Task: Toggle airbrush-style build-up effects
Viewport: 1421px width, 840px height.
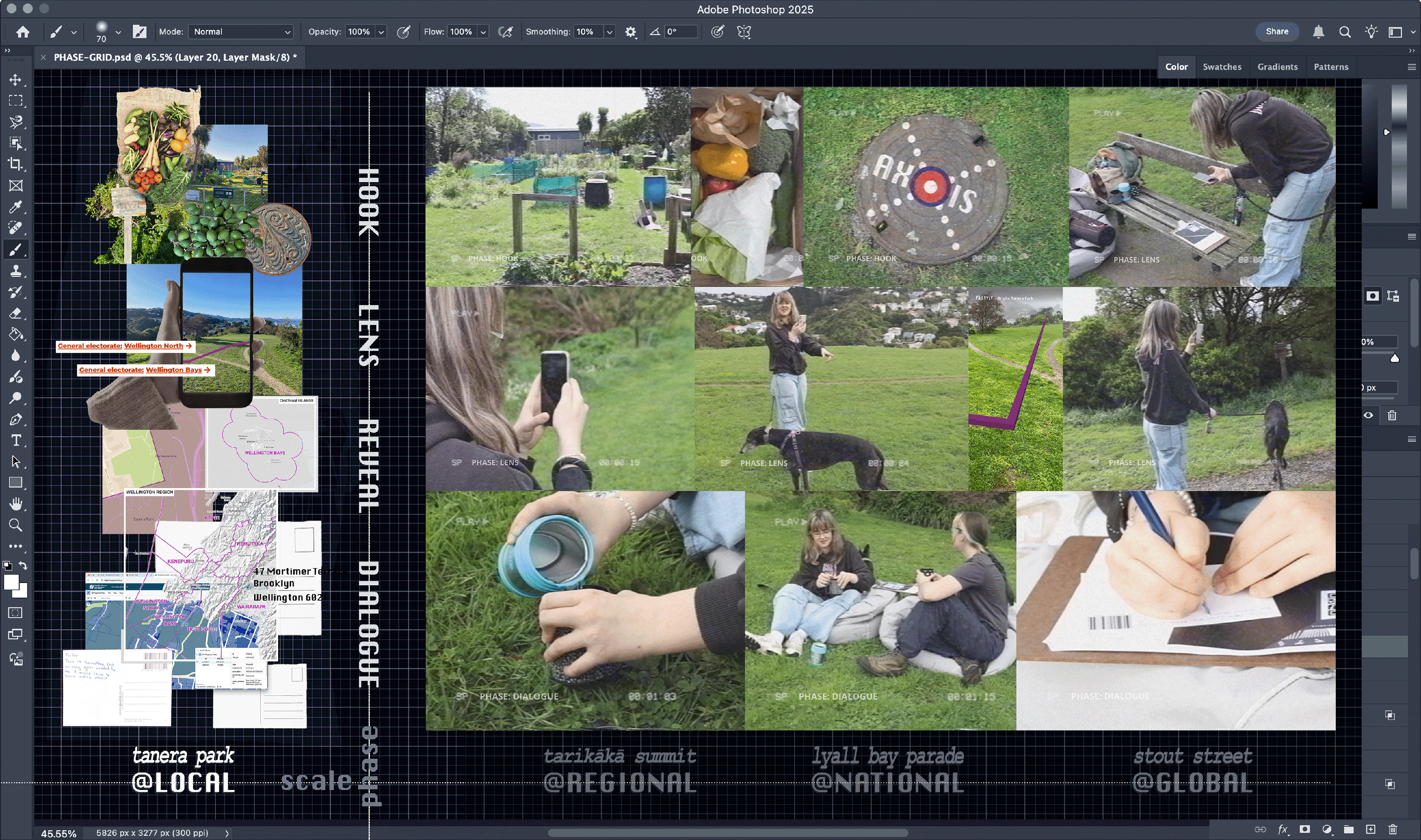Action: pos(505,32)
